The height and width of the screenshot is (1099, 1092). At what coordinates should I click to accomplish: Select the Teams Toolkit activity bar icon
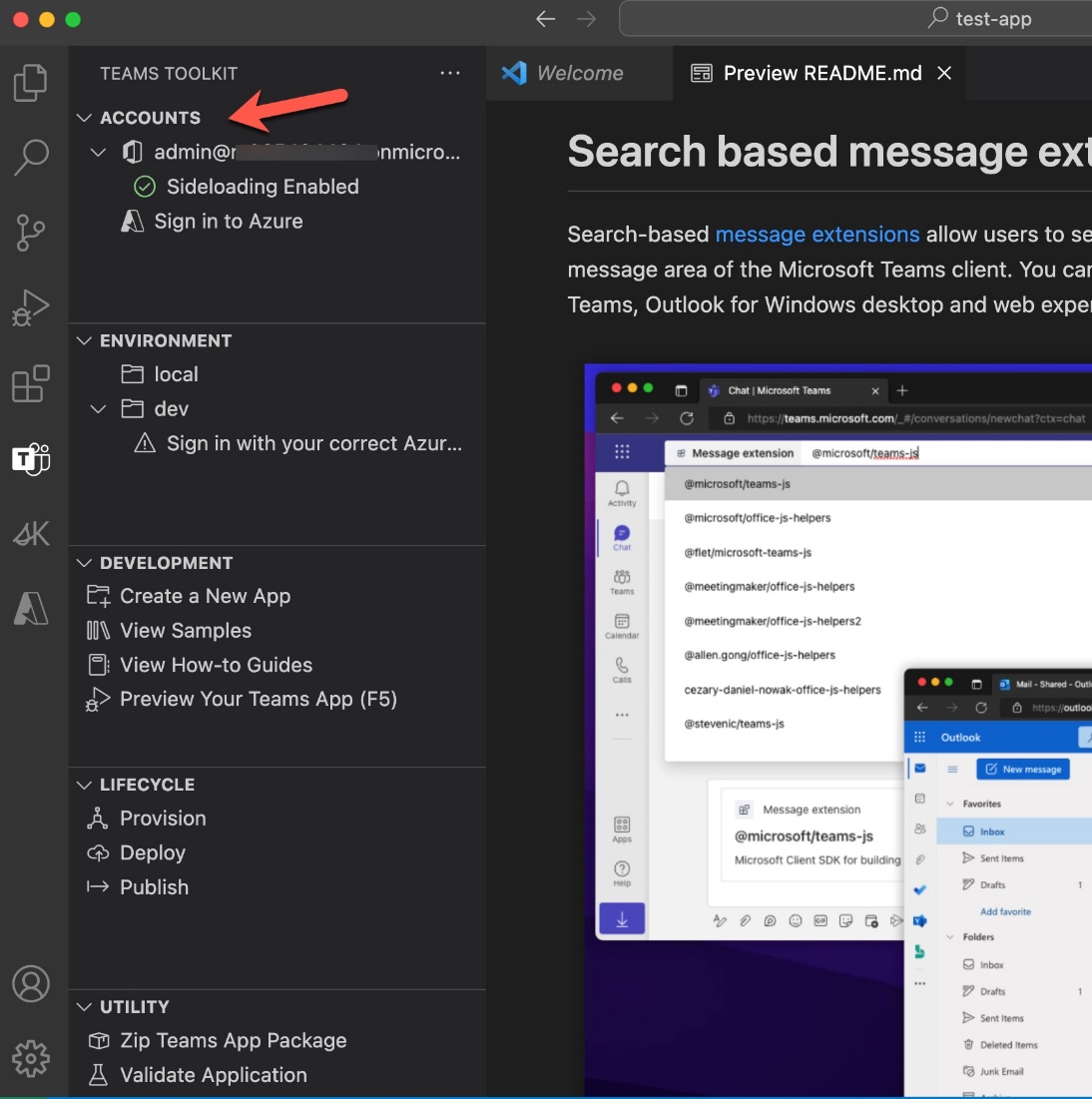[x=31, y=459]
